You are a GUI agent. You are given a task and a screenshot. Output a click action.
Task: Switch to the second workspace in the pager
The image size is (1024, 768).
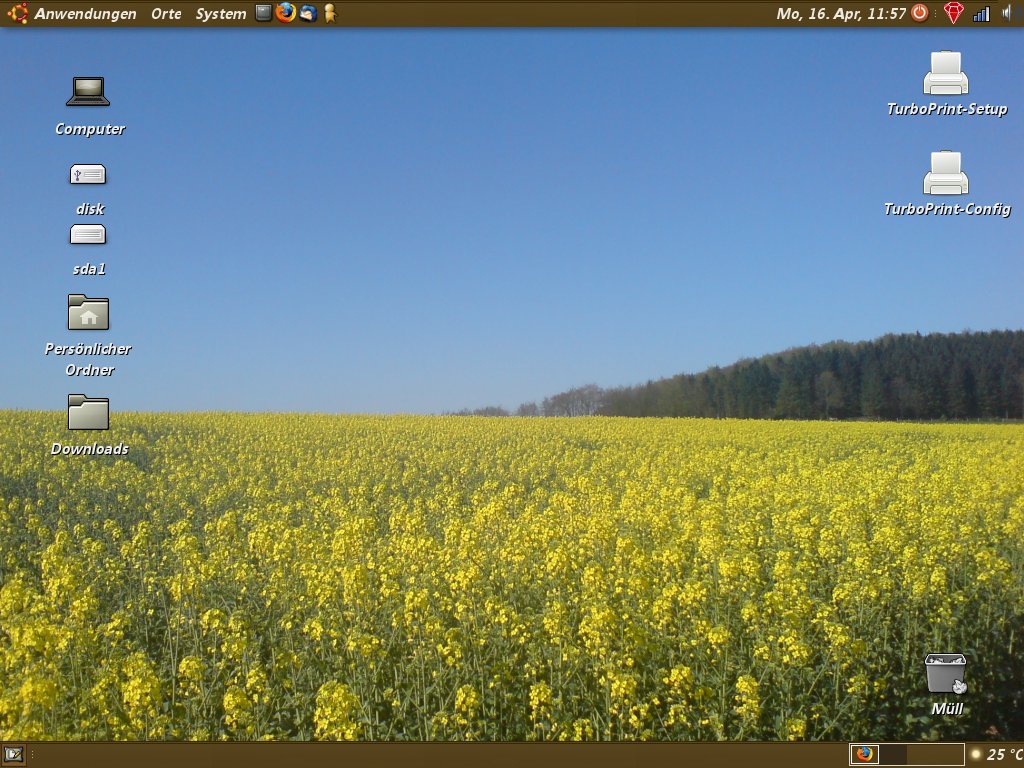pos(893,754)
